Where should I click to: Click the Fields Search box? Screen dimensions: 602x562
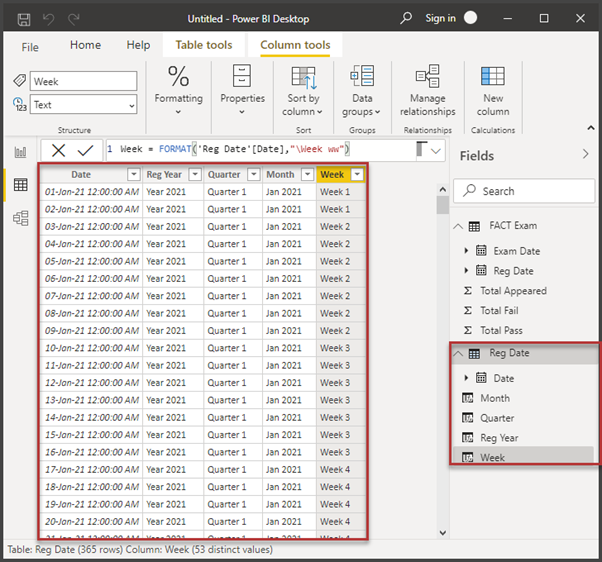coord(524,191)
